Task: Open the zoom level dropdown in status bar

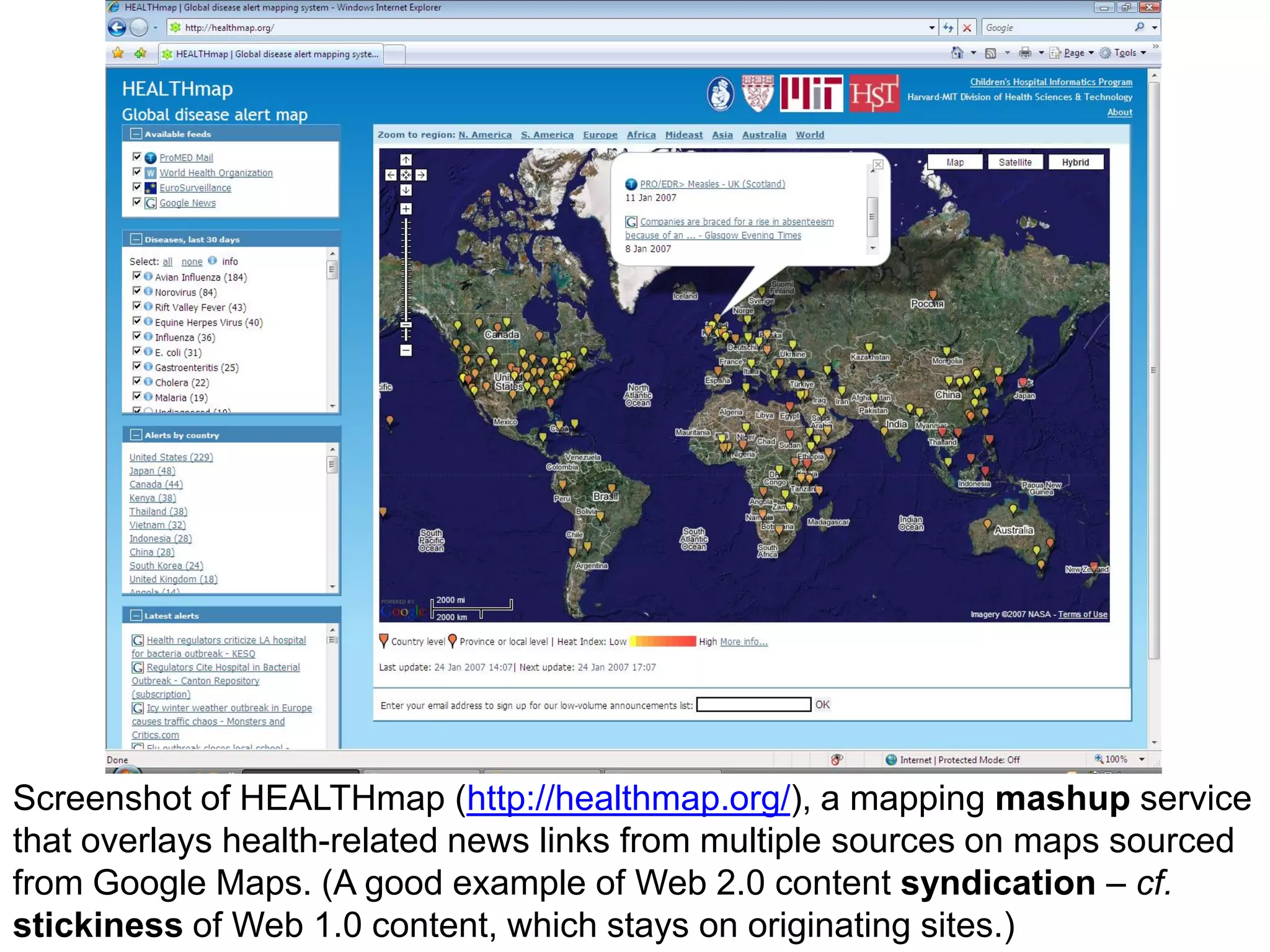Action: click(1142, 759)
